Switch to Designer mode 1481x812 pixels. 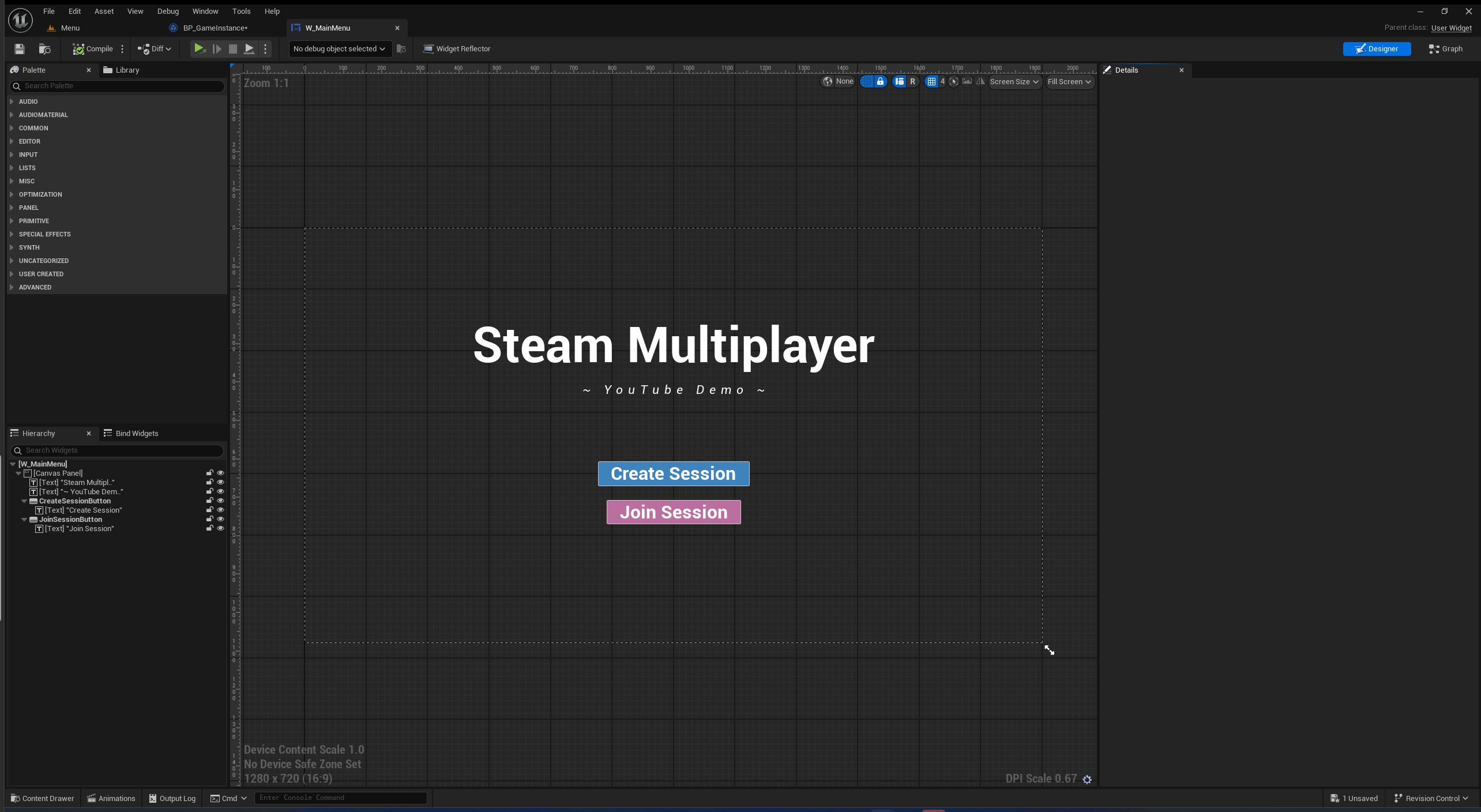coord(1377,49)
